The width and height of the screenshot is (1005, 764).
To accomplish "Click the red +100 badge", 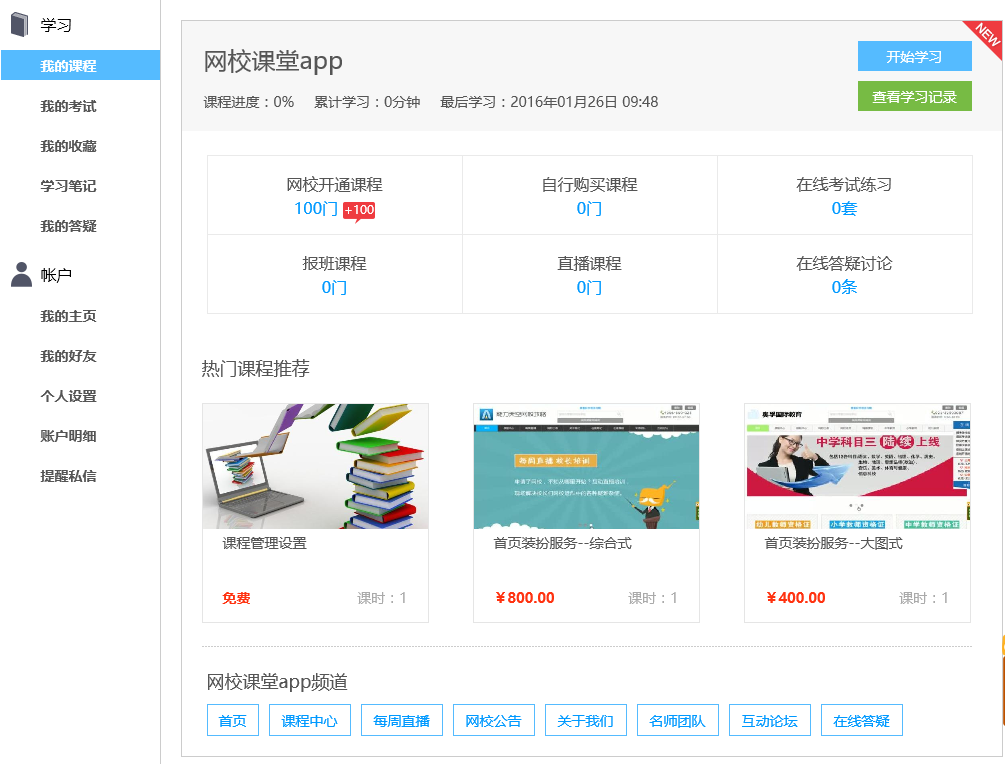I will click(x=359, y=210).
